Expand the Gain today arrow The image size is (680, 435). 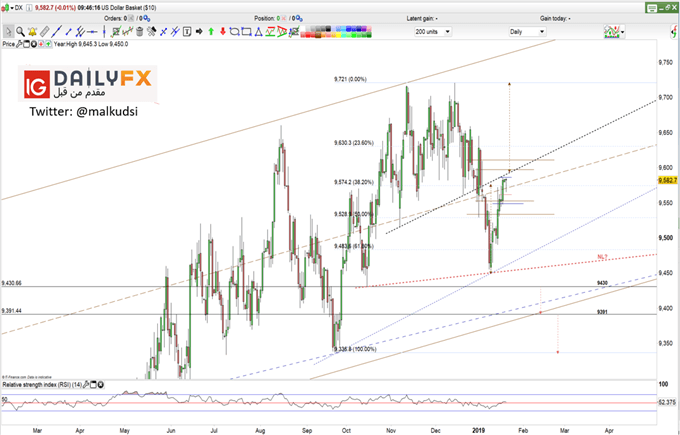click(569, 18)
